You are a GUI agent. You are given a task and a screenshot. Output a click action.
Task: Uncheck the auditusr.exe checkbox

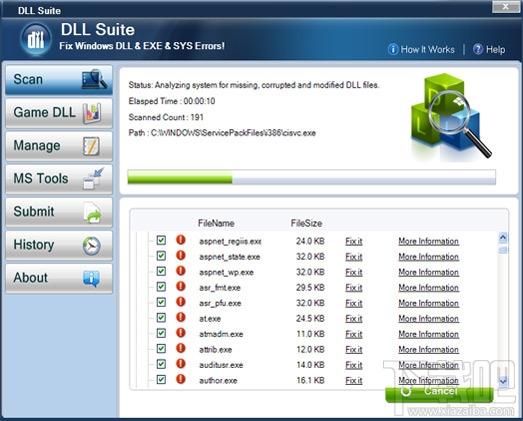[161, 364]
